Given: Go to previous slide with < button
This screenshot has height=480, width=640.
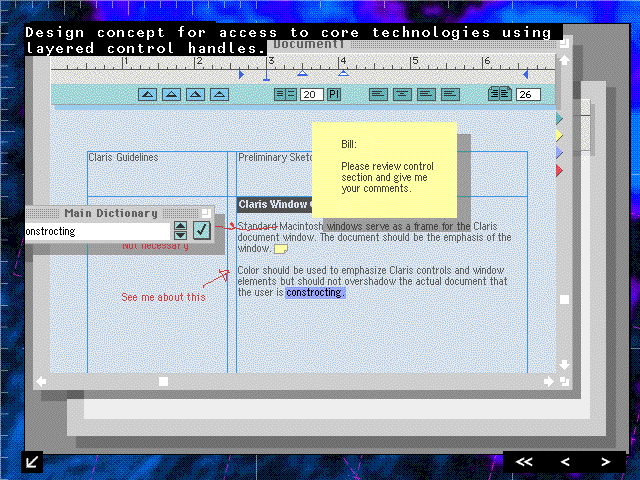Looking at the screenshot, I should click(565, 462).
